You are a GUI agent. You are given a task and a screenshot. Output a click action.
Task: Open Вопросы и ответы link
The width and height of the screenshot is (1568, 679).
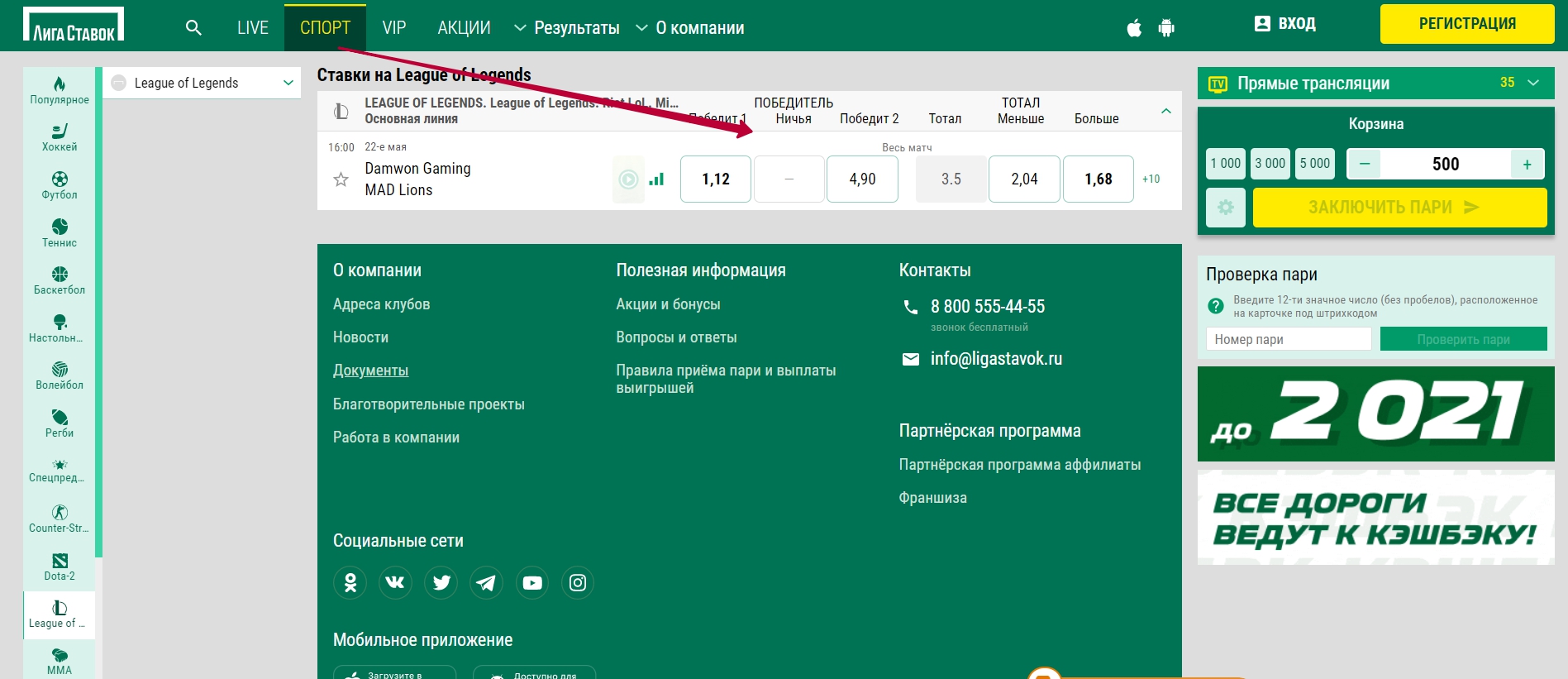tap(676, 337)
